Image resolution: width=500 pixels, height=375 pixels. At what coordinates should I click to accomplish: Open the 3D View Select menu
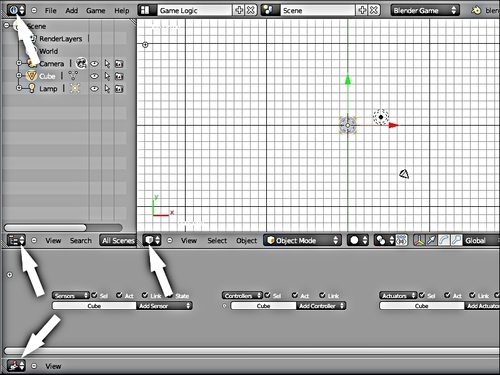pos(217,241)
